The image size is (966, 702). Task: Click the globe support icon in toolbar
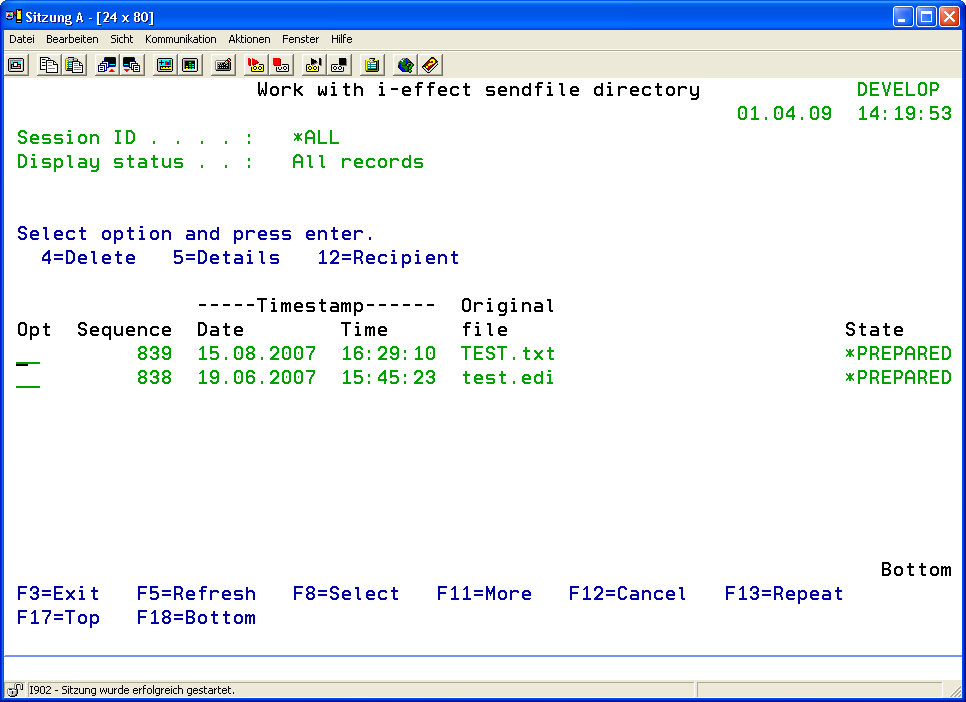click(405, 65)
